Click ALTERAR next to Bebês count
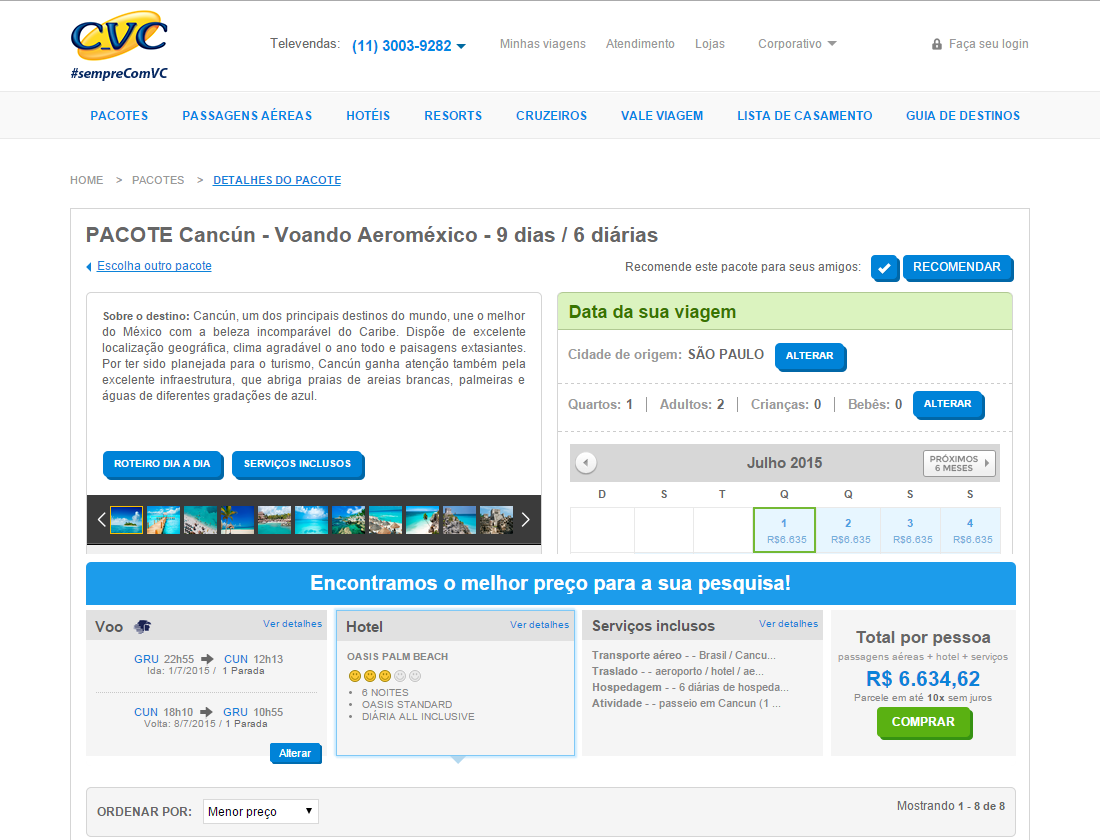1100x840 pixels. click(948, 404)
